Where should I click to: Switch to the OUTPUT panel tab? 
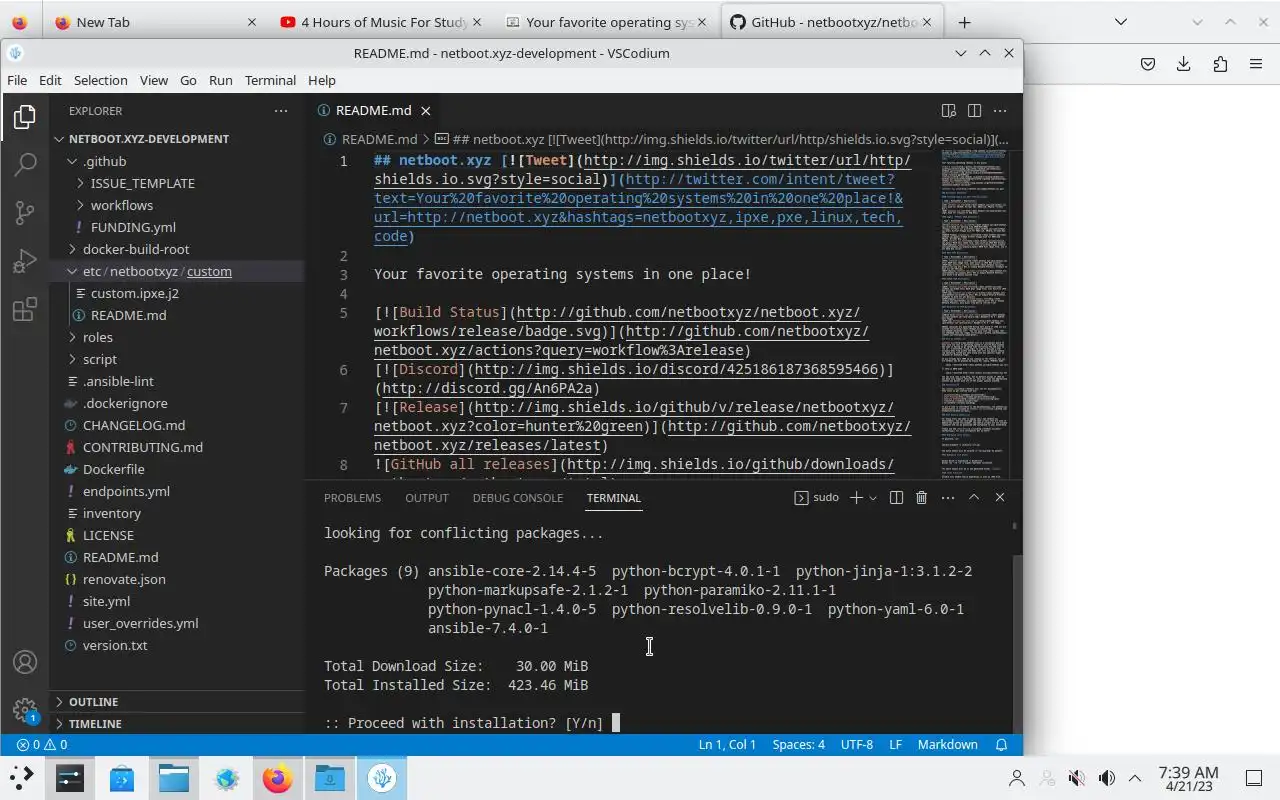(427, 497)
